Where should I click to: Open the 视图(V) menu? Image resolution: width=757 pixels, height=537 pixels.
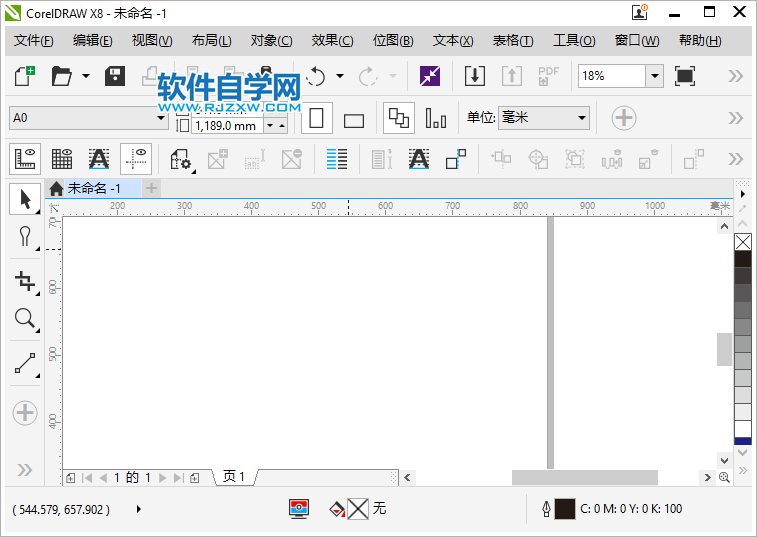tap(152, 41)
